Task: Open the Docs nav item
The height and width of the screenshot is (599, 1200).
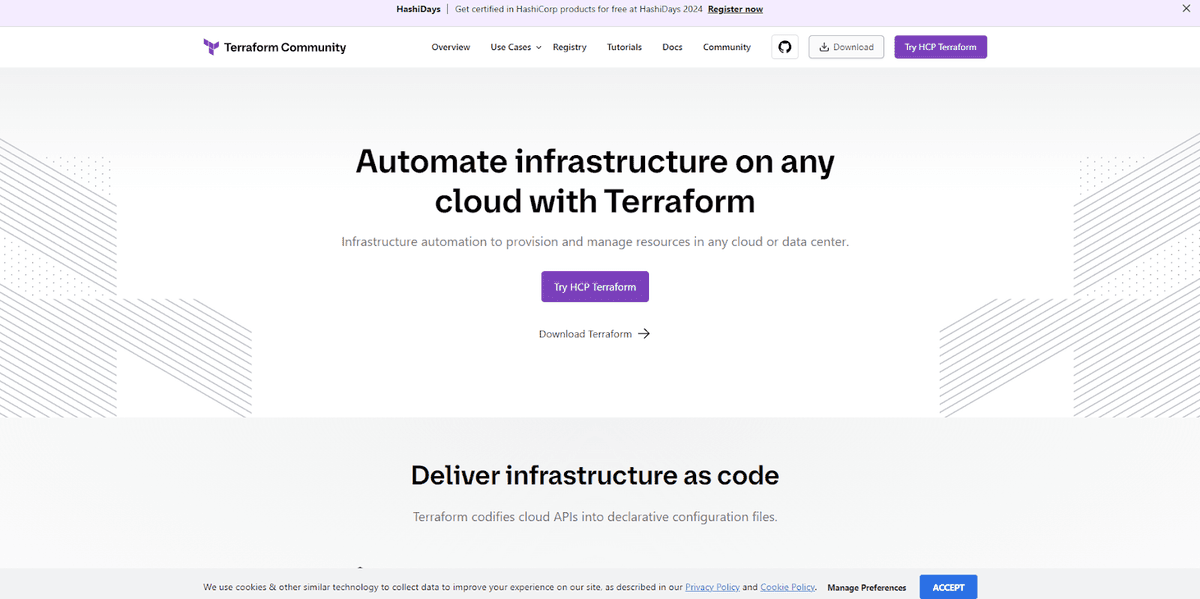Action: click(672, 47)
